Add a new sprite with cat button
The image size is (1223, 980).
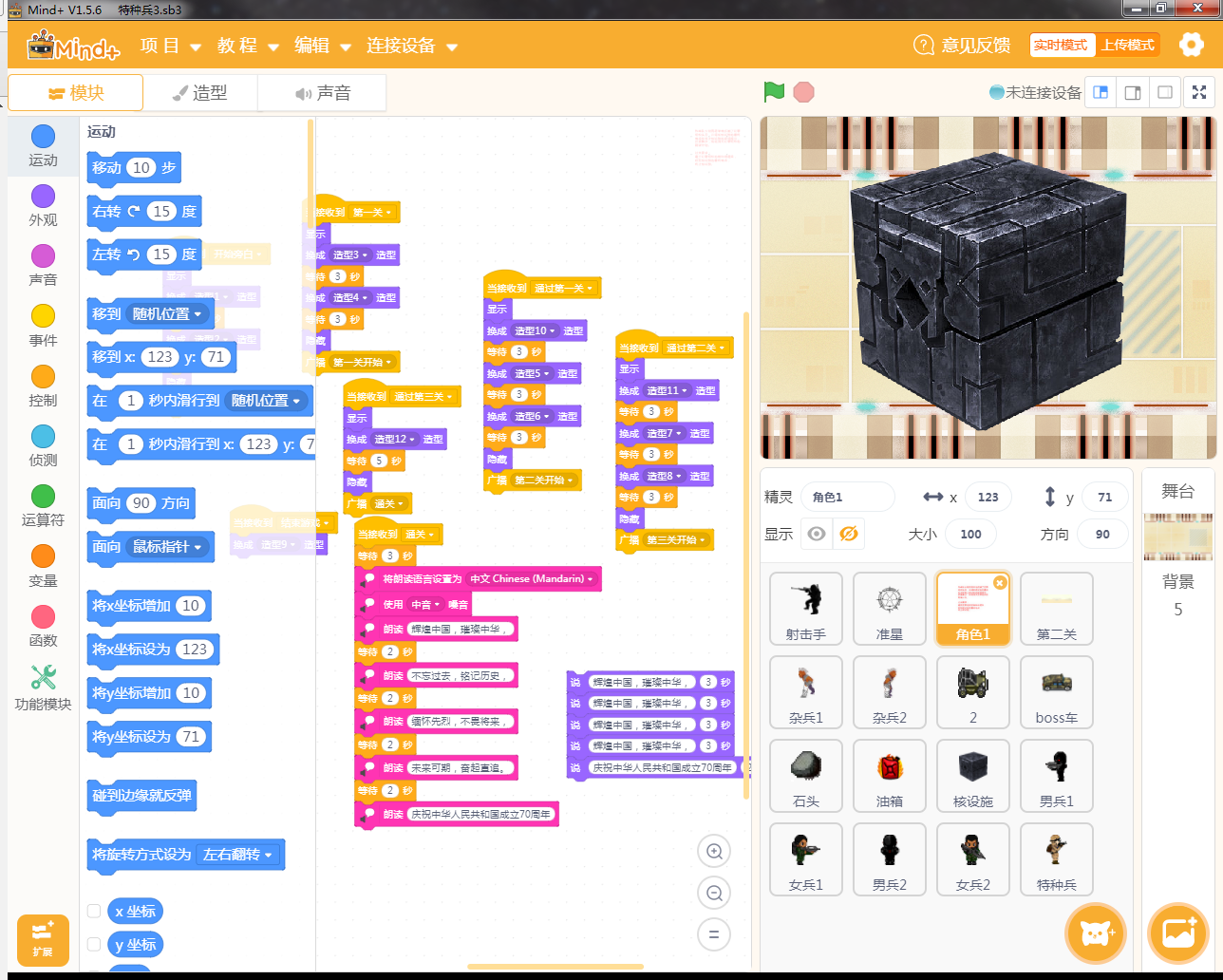(1095, 933)
